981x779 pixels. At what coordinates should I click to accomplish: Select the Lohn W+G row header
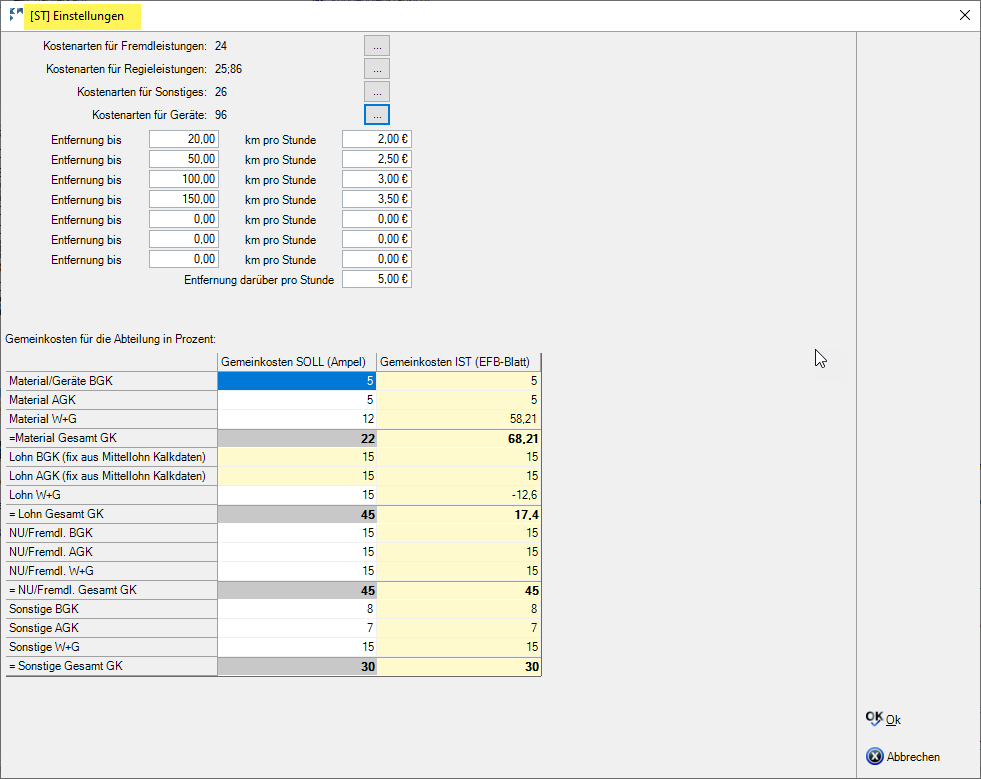[x=112, y=495]
